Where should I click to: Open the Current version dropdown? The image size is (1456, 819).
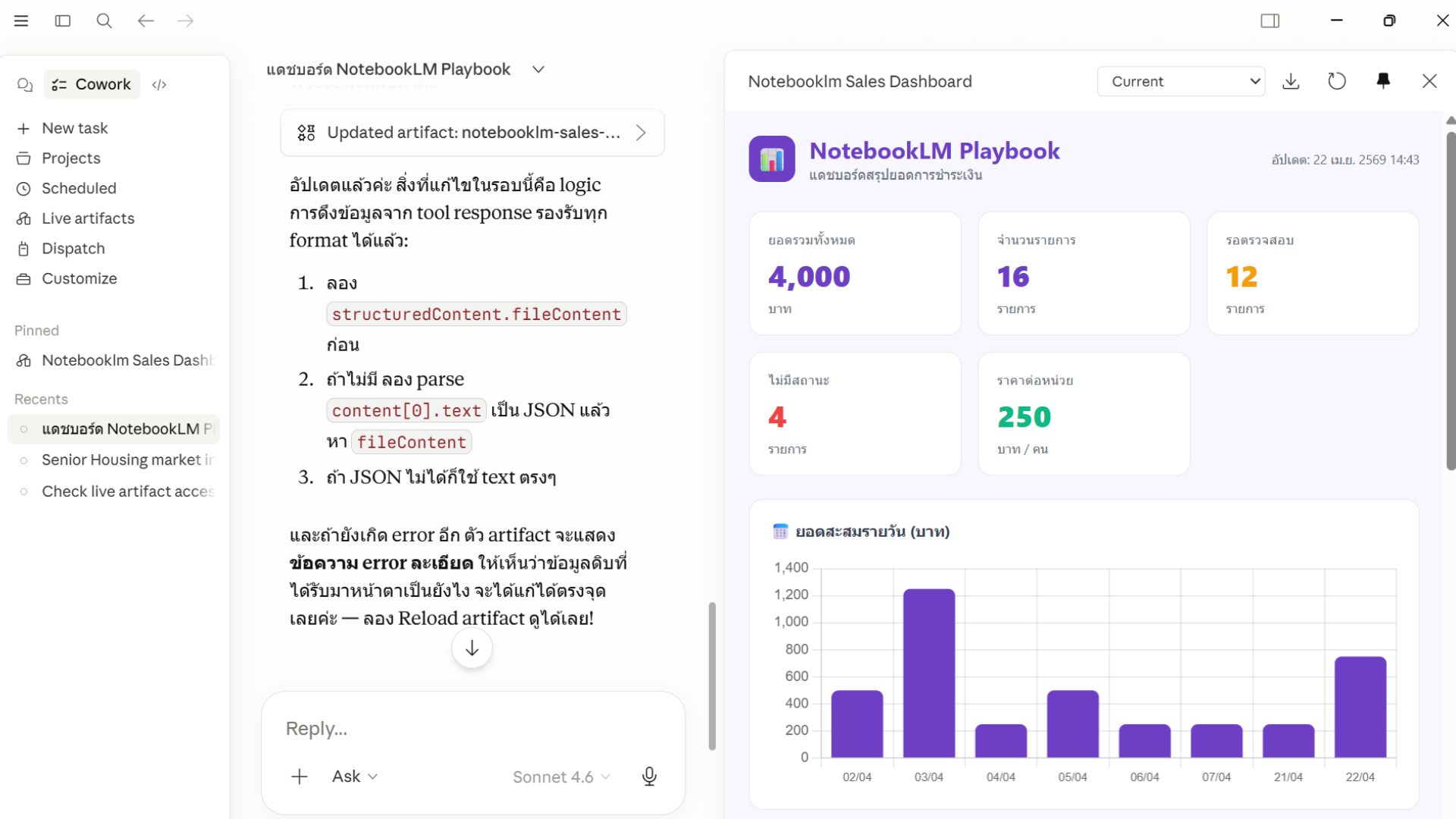(x=1181, y=81)
